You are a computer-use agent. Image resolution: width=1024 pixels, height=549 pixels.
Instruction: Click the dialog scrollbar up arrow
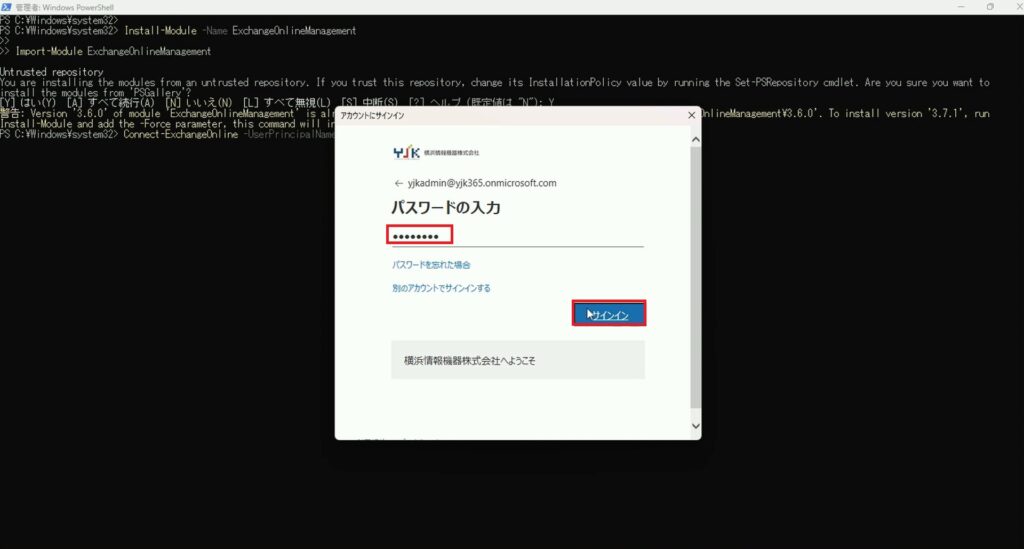click(696, 140)
